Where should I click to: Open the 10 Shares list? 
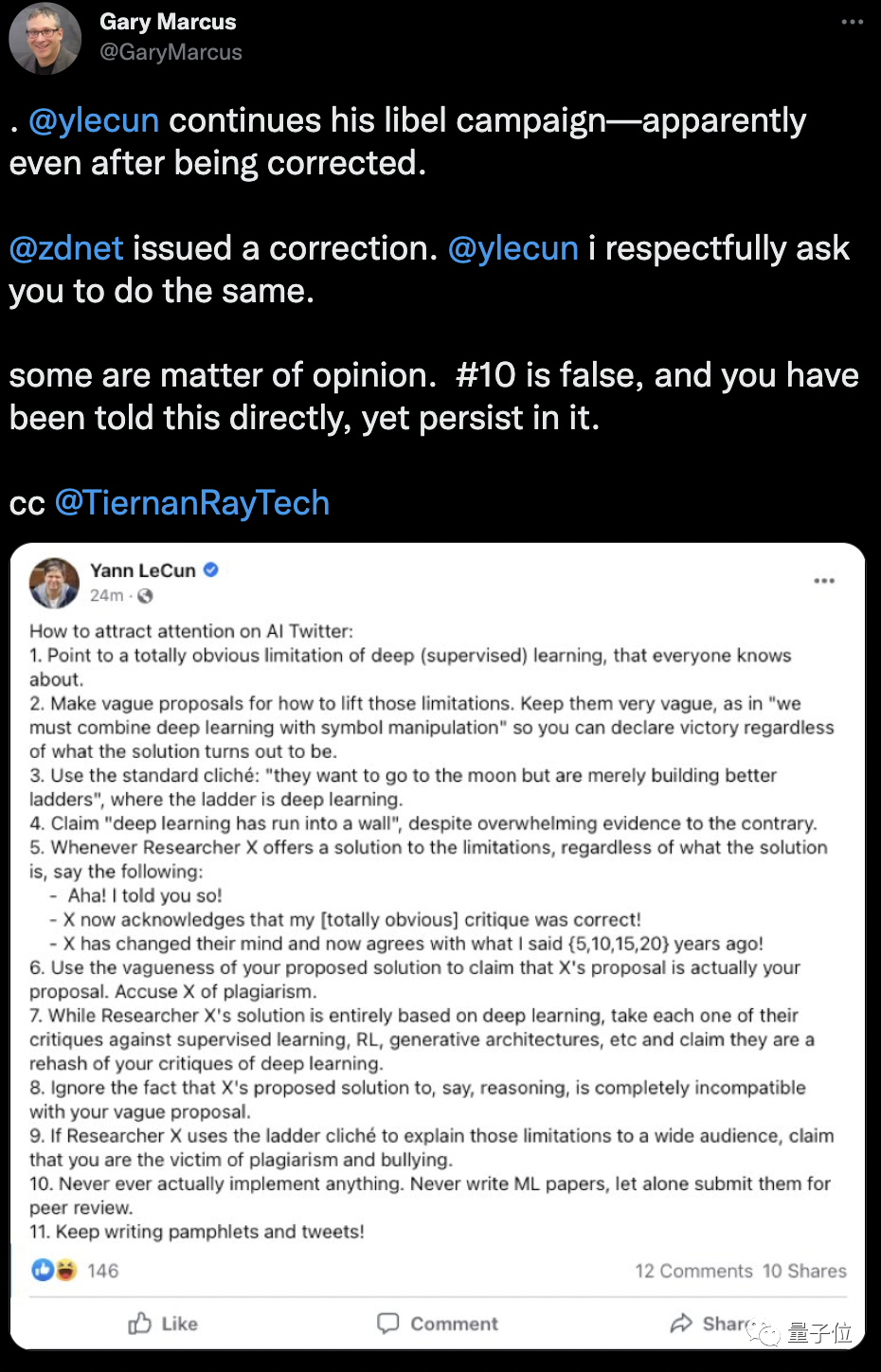(x=804, y=1271)
